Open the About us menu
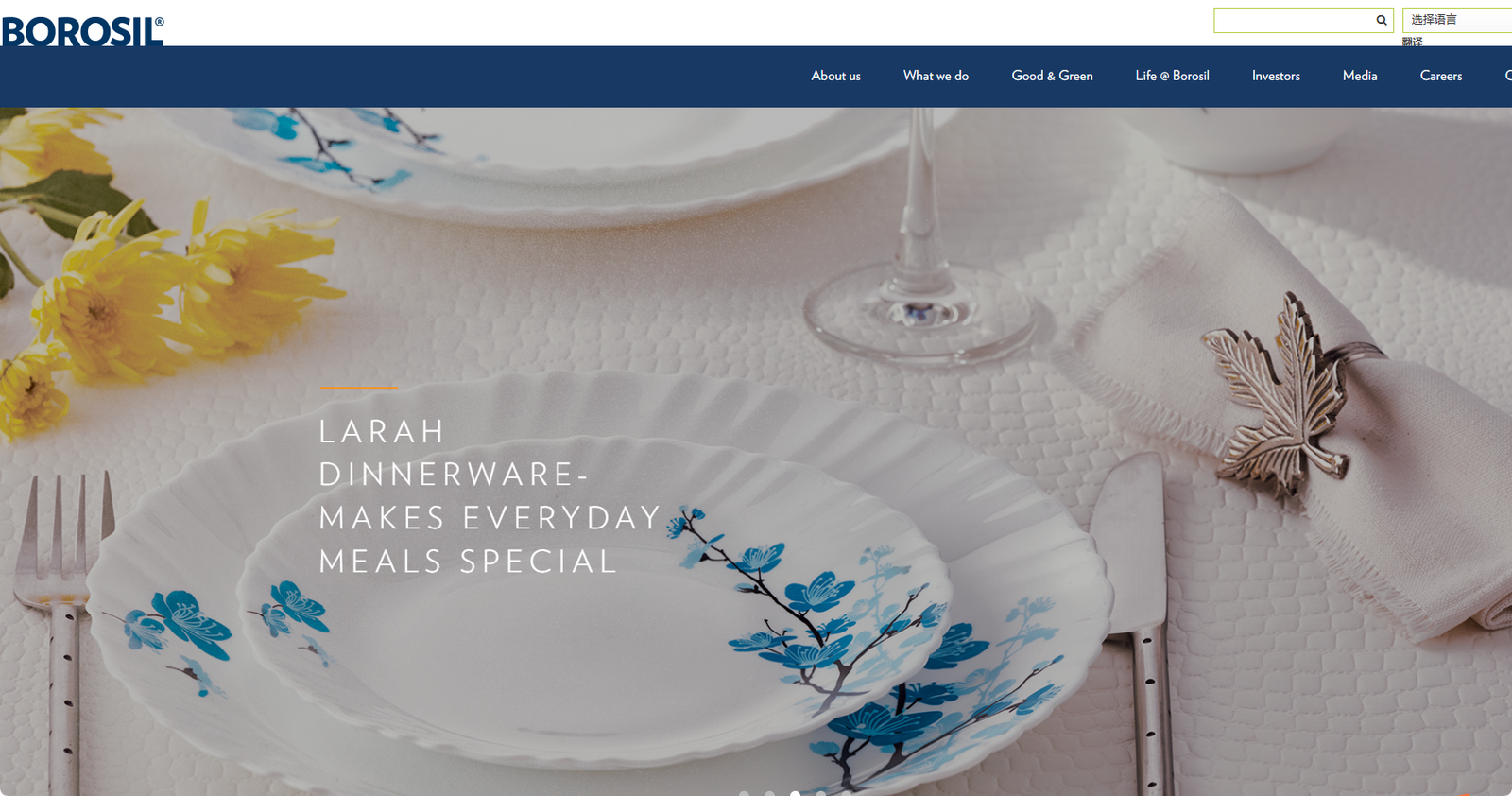This screenshot has width=1512, height=796. tap(835, 76)
